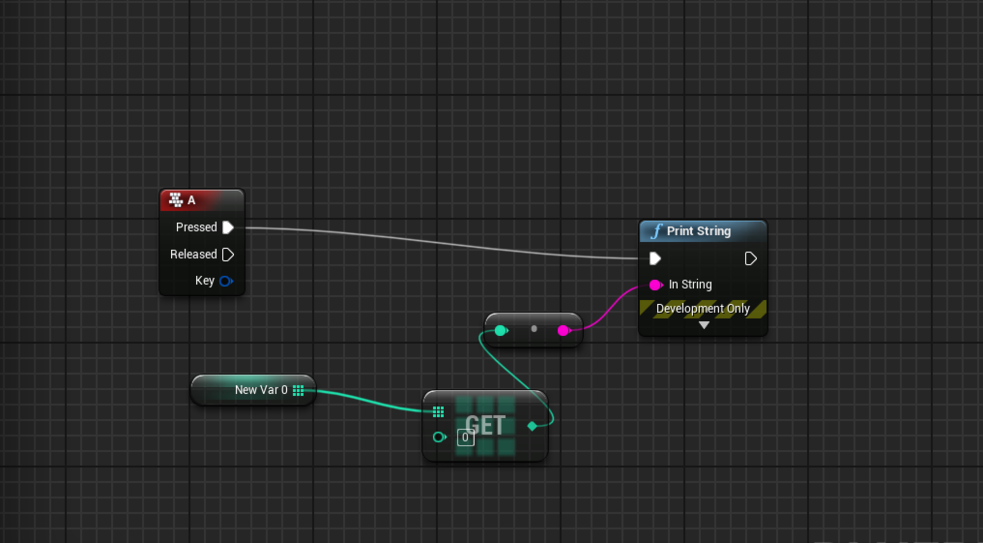The height and width of the screenshot is (543, 983).
Task: Click the Released execution output pin
Action: coord(228,254)
